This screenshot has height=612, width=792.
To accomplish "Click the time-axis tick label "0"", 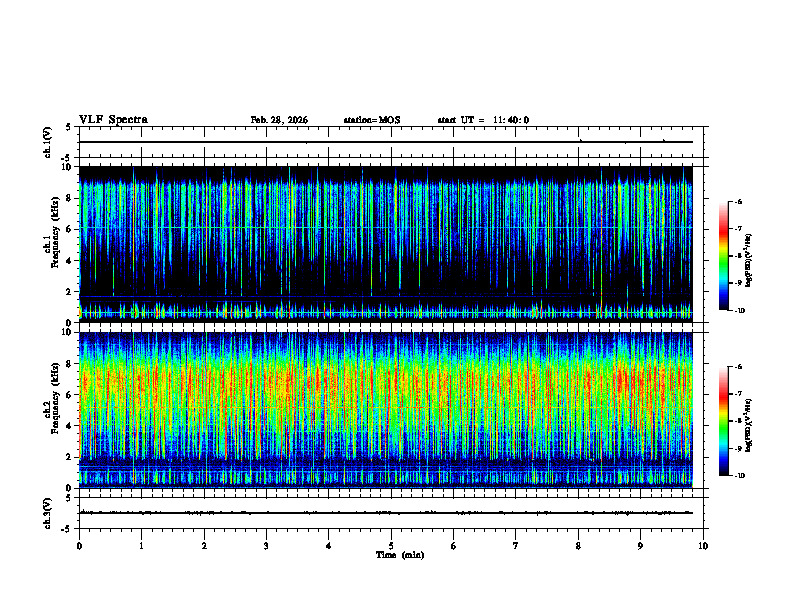I will pyautogui.click(x=79, y=546).
